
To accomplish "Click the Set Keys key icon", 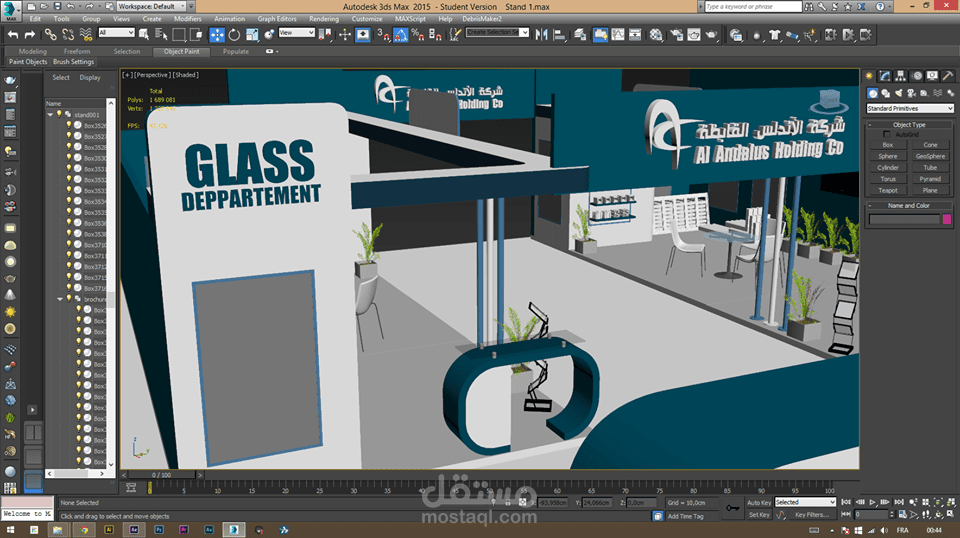I will (732, 508).
